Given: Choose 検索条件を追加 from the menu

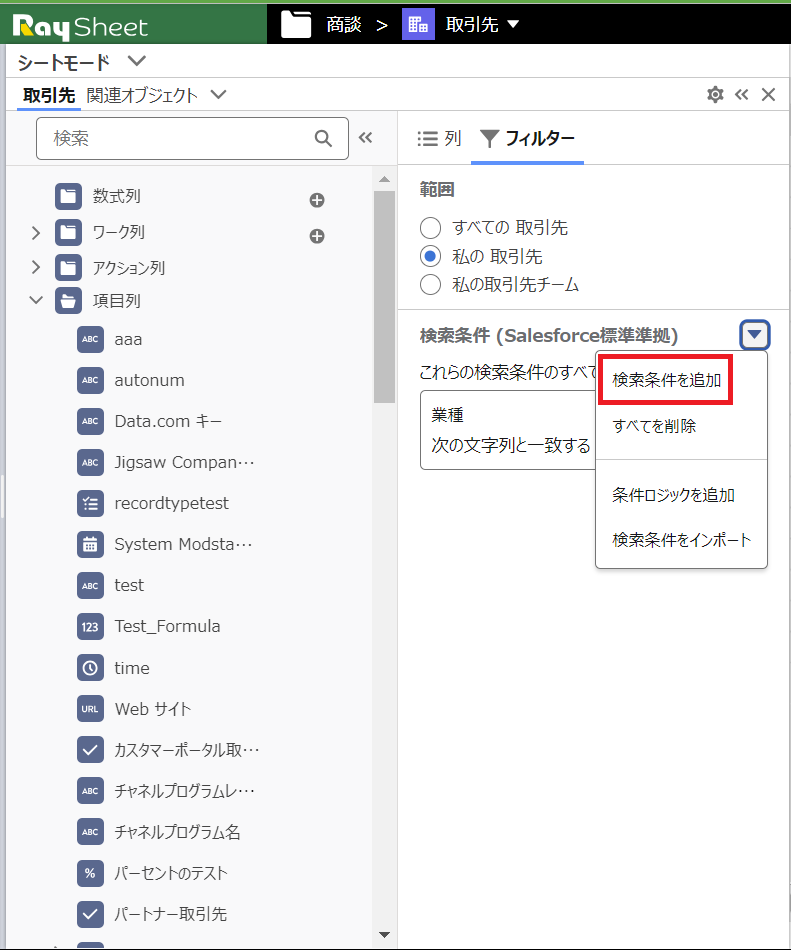Looking at the screenshot, I should [666, 380].
